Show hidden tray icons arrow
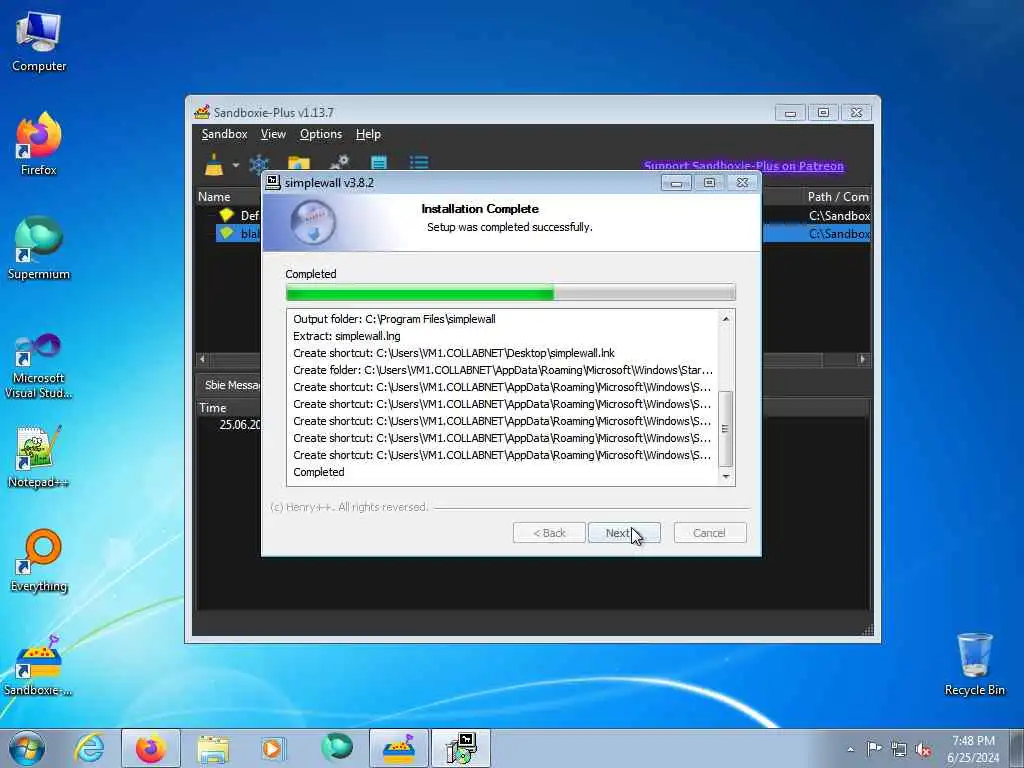 tap(850, 749)
